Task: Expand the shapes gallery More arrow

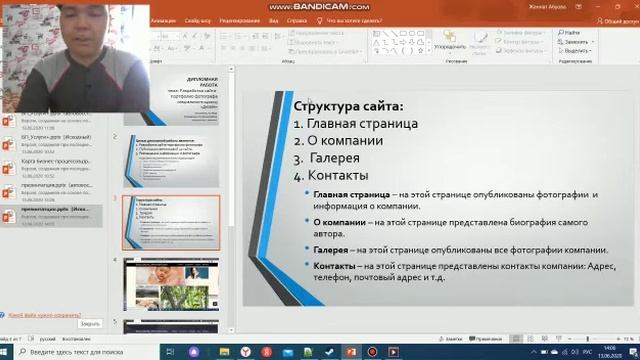Action: coord(429,51)
